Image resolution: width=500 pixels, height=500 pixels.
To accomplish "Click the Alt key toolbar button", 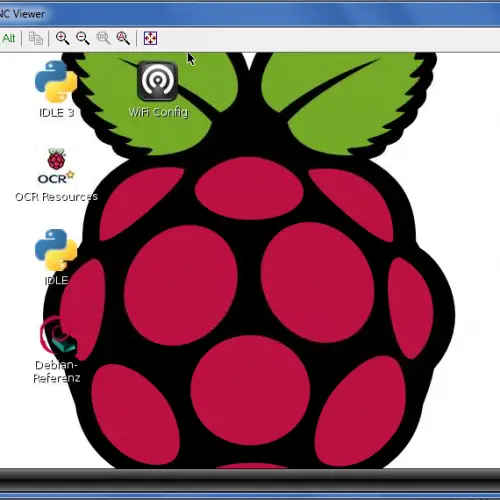I will pos(8,38).
